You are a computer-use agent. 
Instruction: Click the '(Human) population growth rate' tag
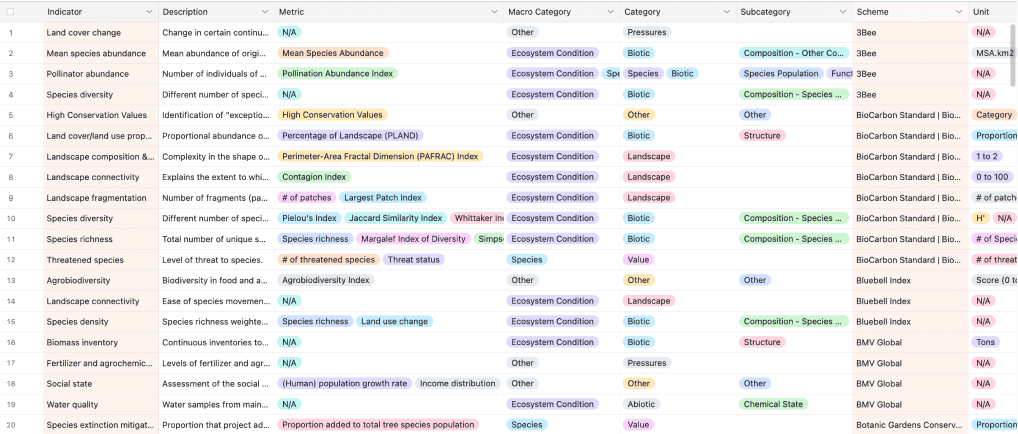coord(344,383)
